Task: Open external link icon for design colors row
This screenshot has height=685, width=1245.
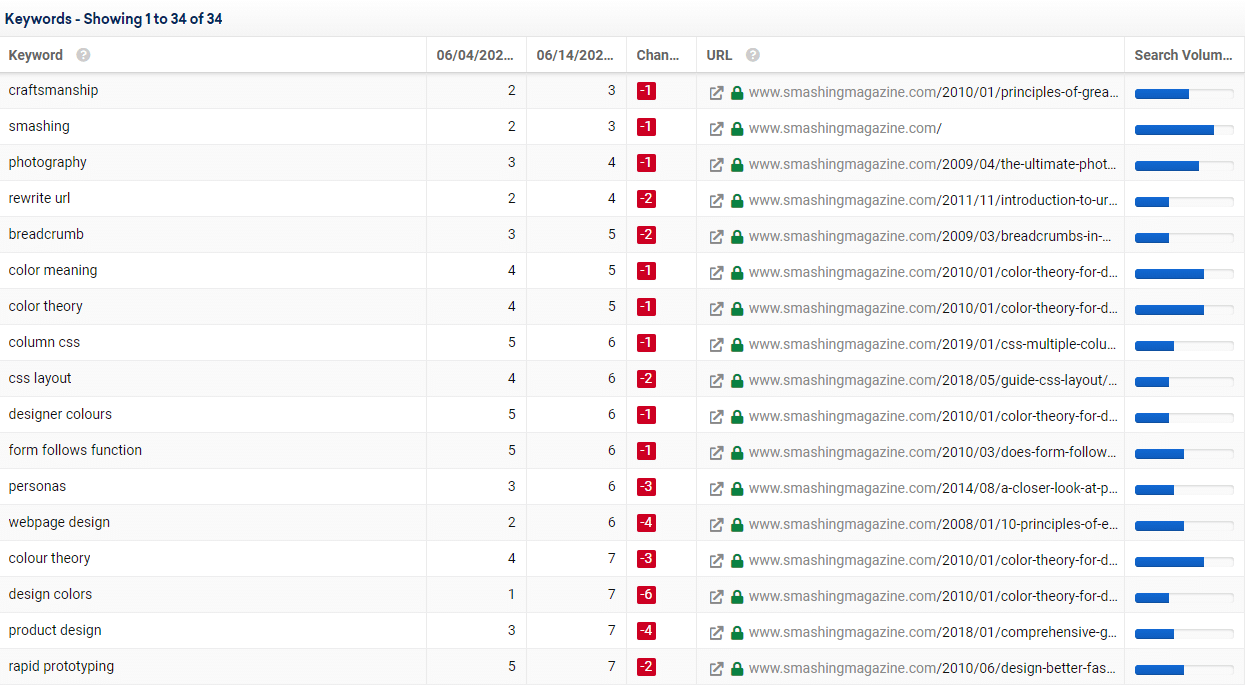Action: 716,597
